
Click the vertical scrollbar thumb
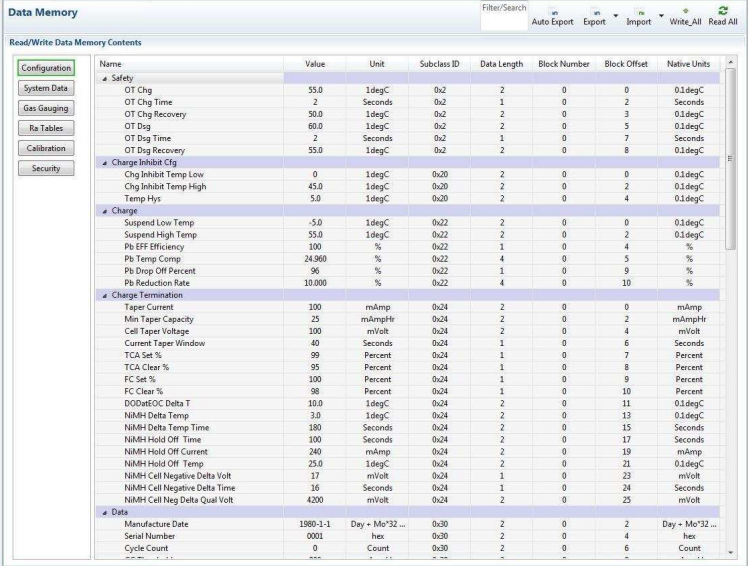click(730, 159)
